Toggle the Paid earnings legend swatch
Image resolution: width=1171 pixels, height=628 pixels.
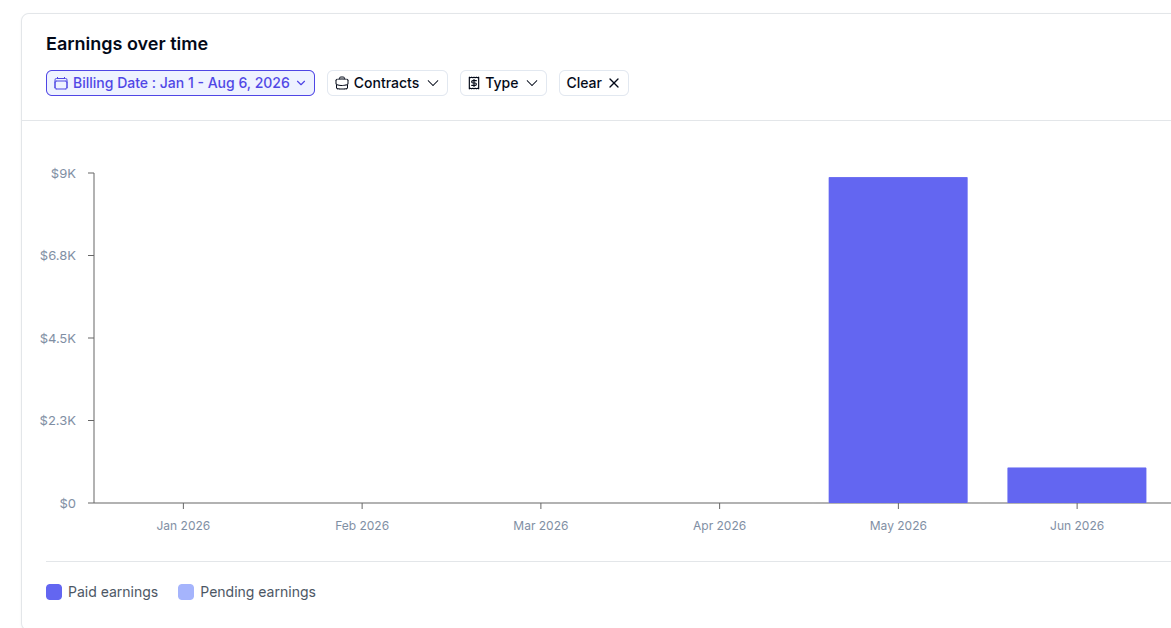(x=54, y=592)
